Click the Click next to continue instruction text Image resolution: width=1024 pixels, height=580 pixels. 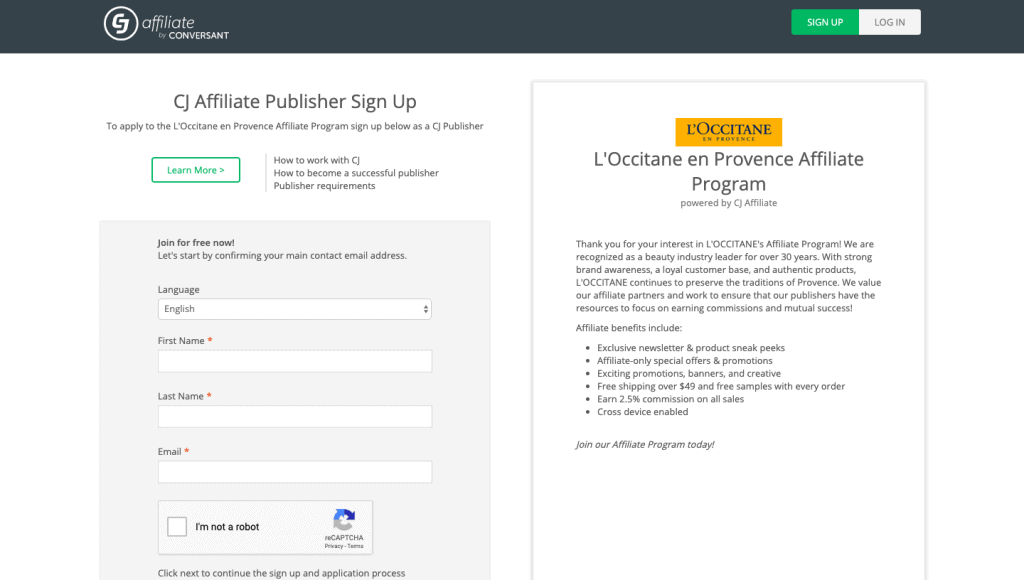[x=281, y=573]
